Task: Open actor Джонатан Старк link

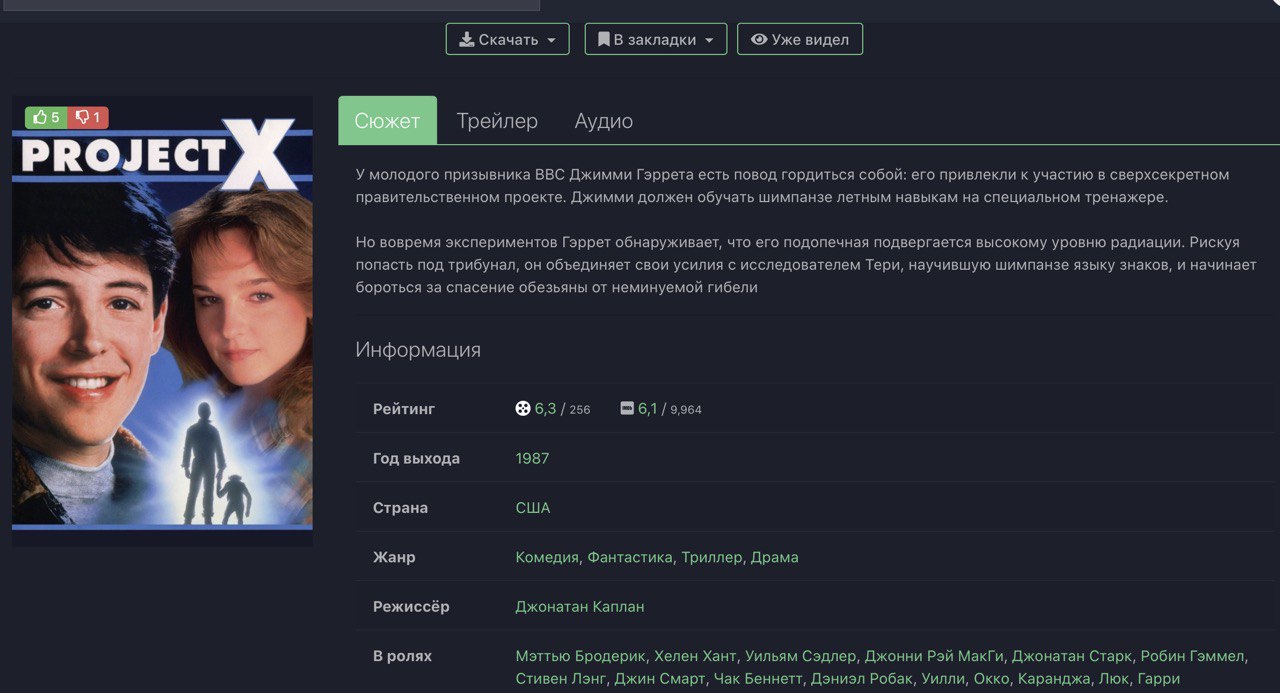Action: [x=1072, y=656]
